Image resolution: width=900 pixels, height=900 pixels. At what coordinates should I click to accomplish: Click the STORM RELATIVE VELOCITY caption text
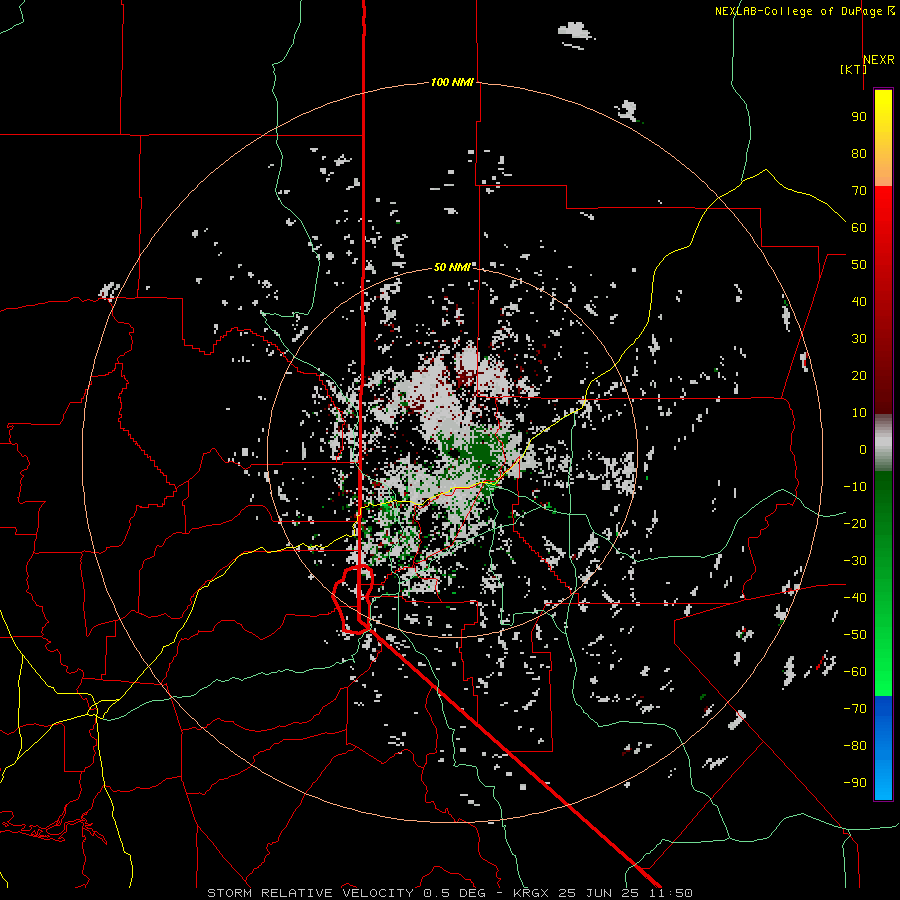pos(310,893)
